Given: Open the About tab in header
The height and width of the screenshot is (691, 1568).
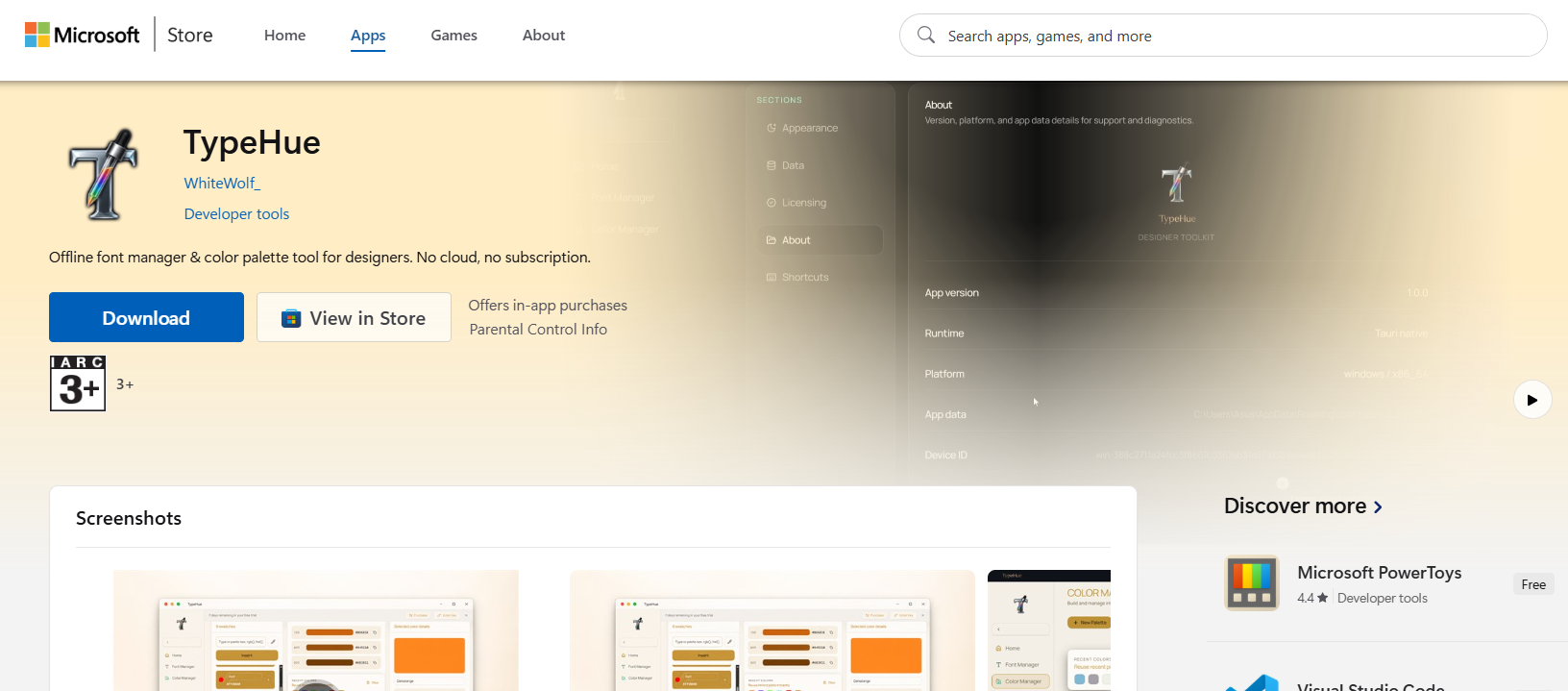Looking at the screenshot, I should [544, 35].
